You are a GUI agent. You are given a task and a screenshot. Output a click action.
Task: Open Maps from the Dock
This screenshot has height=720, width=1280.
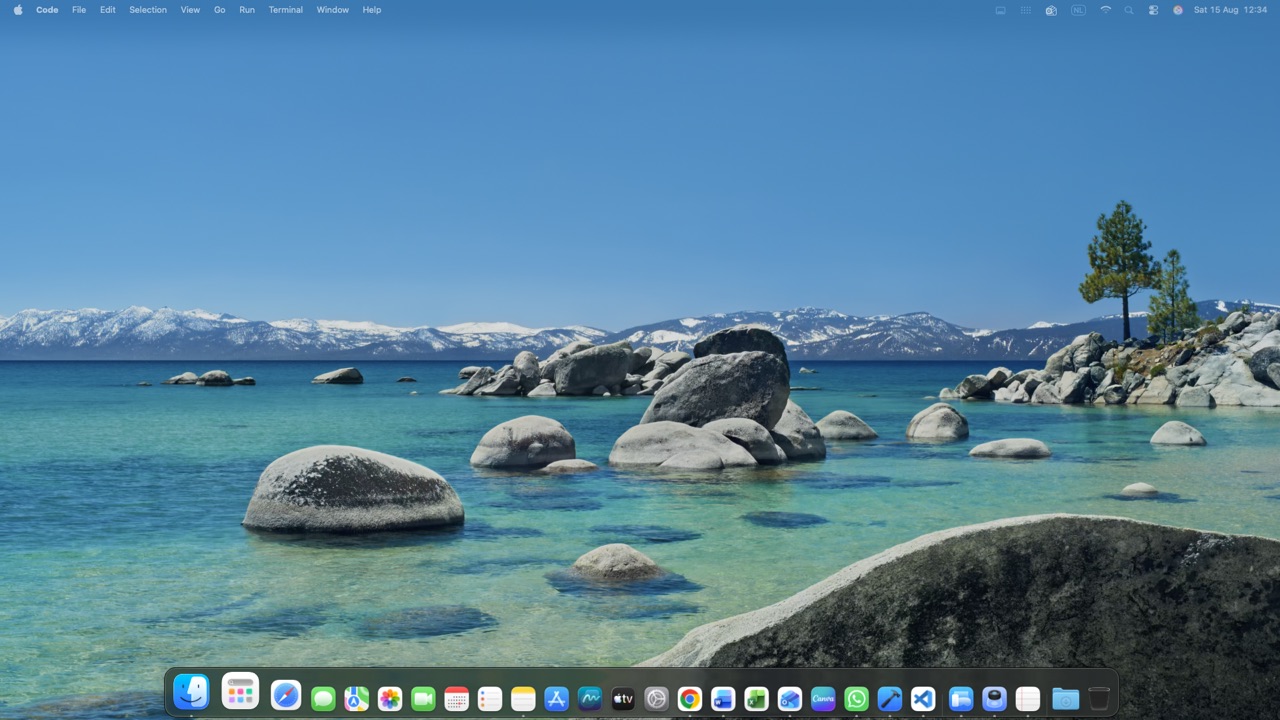click(x=356, y=699)
